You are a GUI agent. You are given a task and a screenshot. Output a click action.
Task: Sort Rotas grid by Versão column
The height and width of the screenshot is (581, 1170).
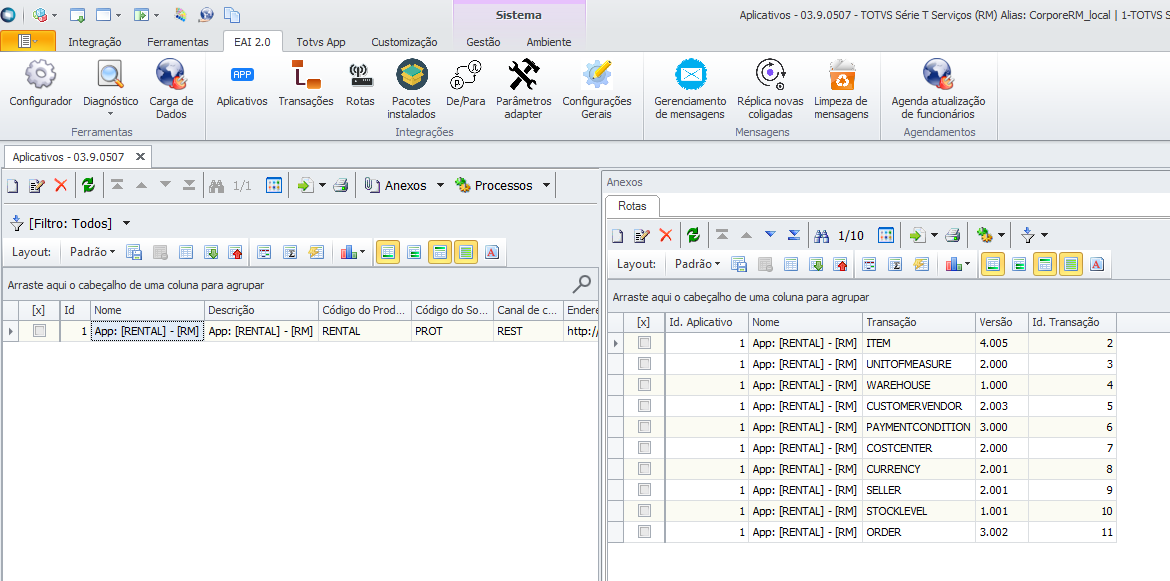click(1001, 322)
